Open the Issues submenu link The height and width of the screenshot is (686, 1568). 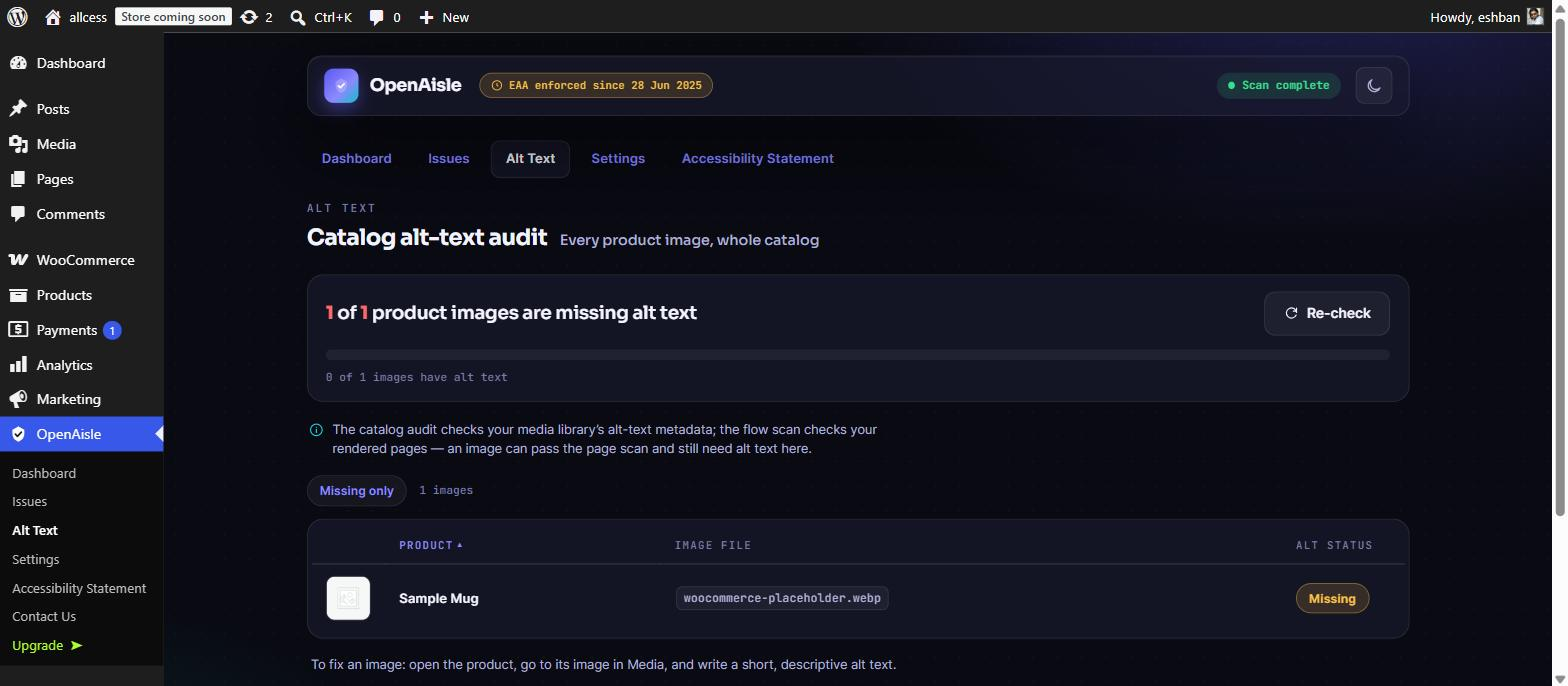(29, 502)
